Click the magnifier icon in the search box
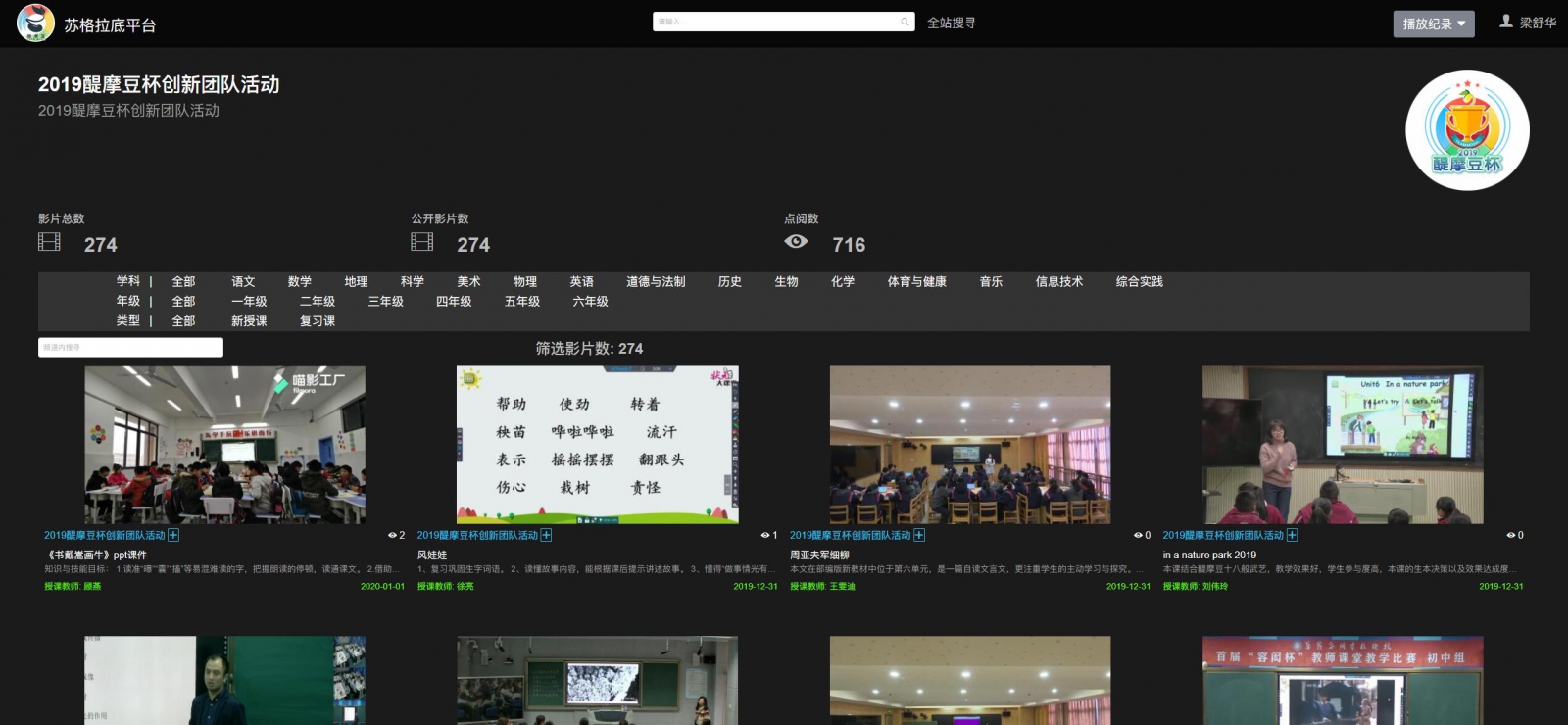 tap(905, 22)
